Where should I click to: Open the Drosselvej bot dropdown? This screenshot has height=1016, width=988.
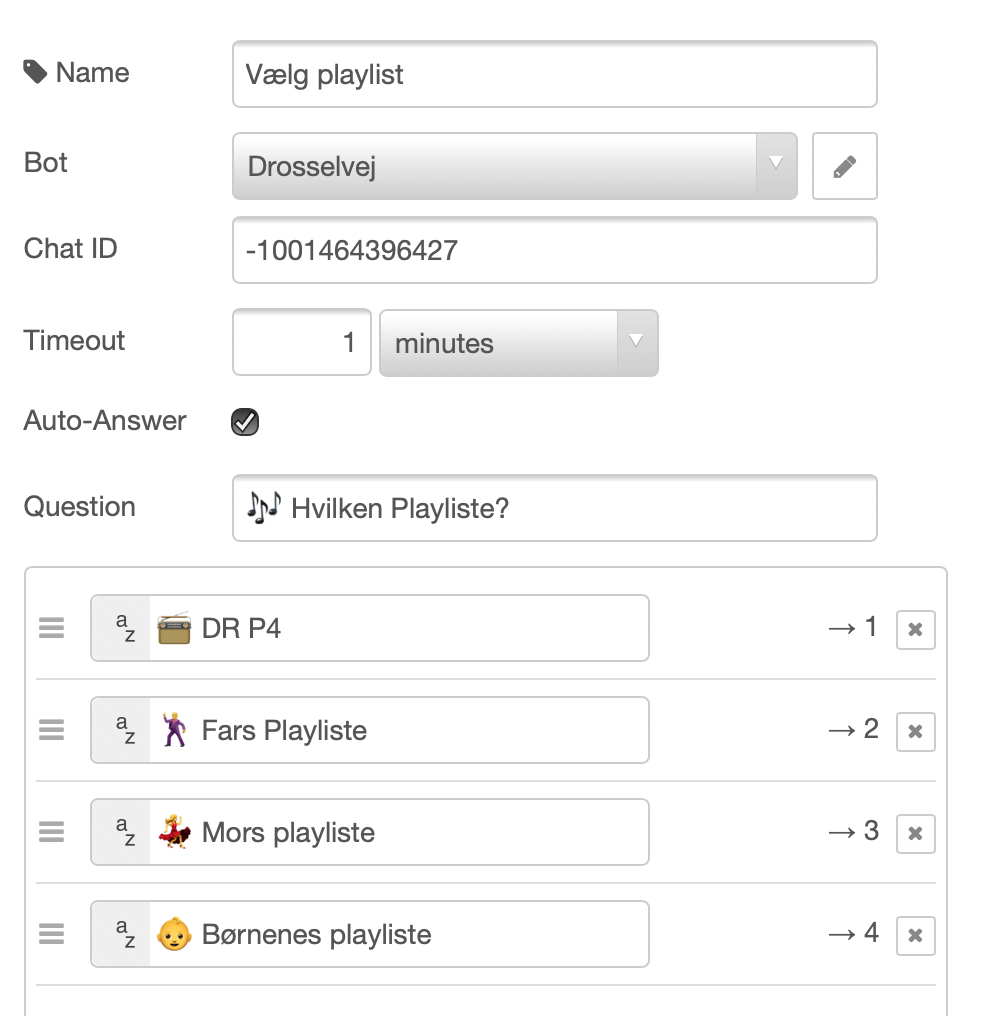click(x=514, y=167)
